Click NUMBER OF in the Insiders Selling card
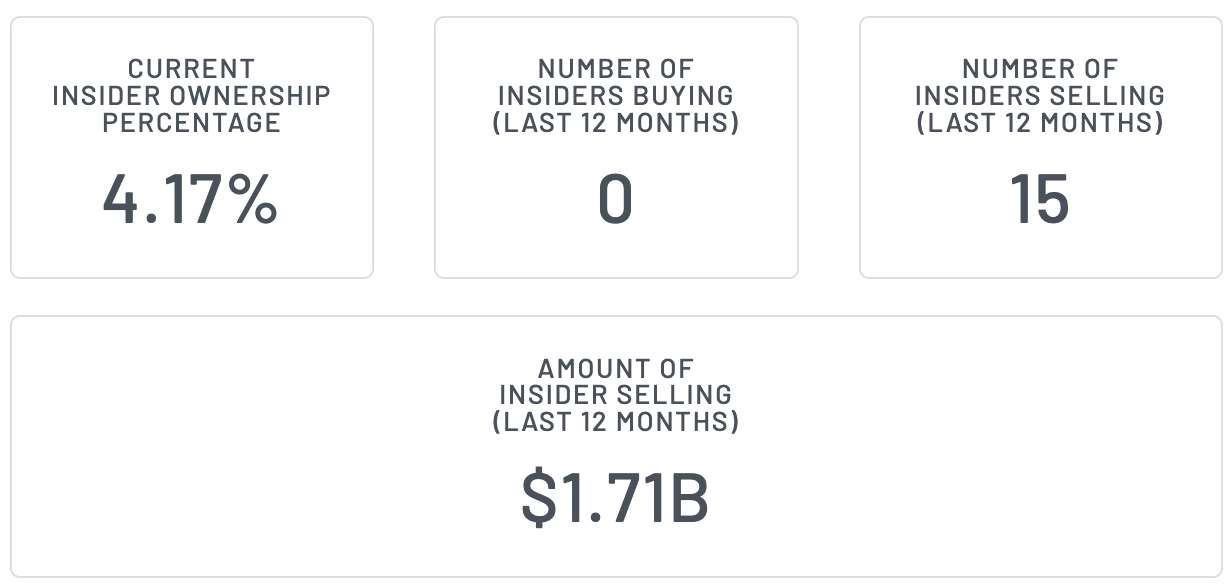Screen dimensions: 1226x584 click(x=1039, y=69)
